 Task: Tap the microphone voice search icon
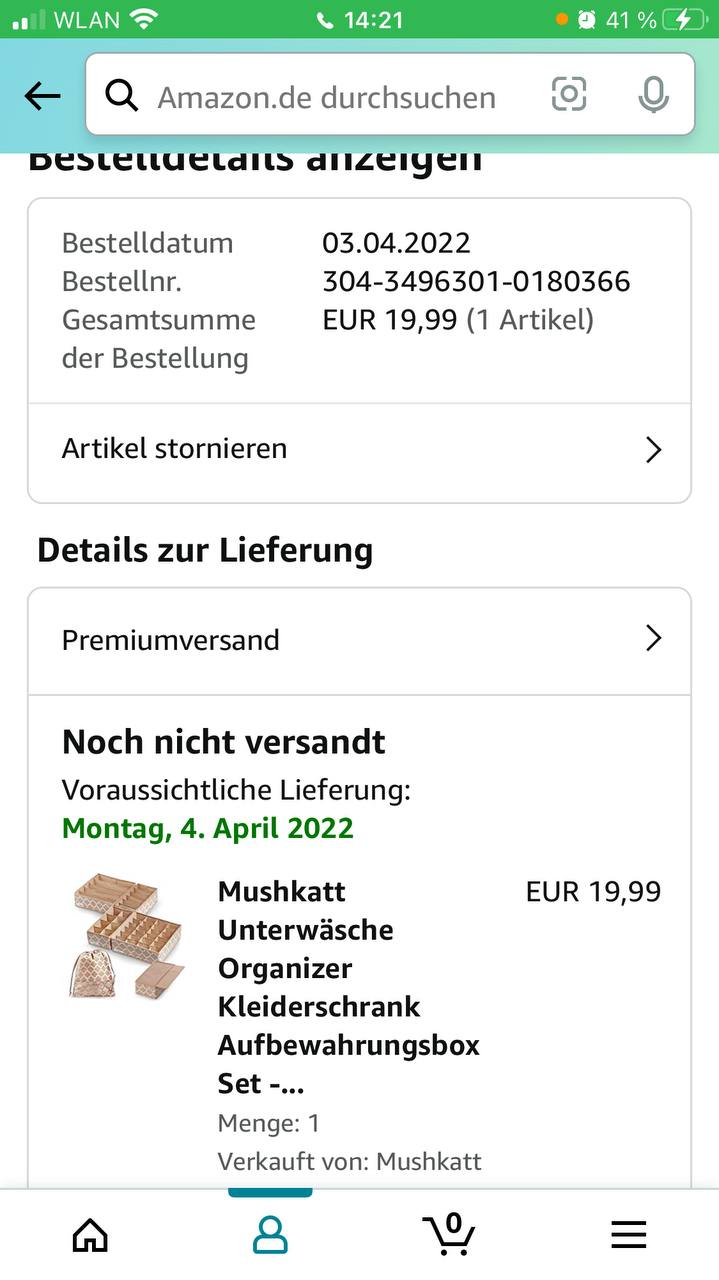[653, 95]
